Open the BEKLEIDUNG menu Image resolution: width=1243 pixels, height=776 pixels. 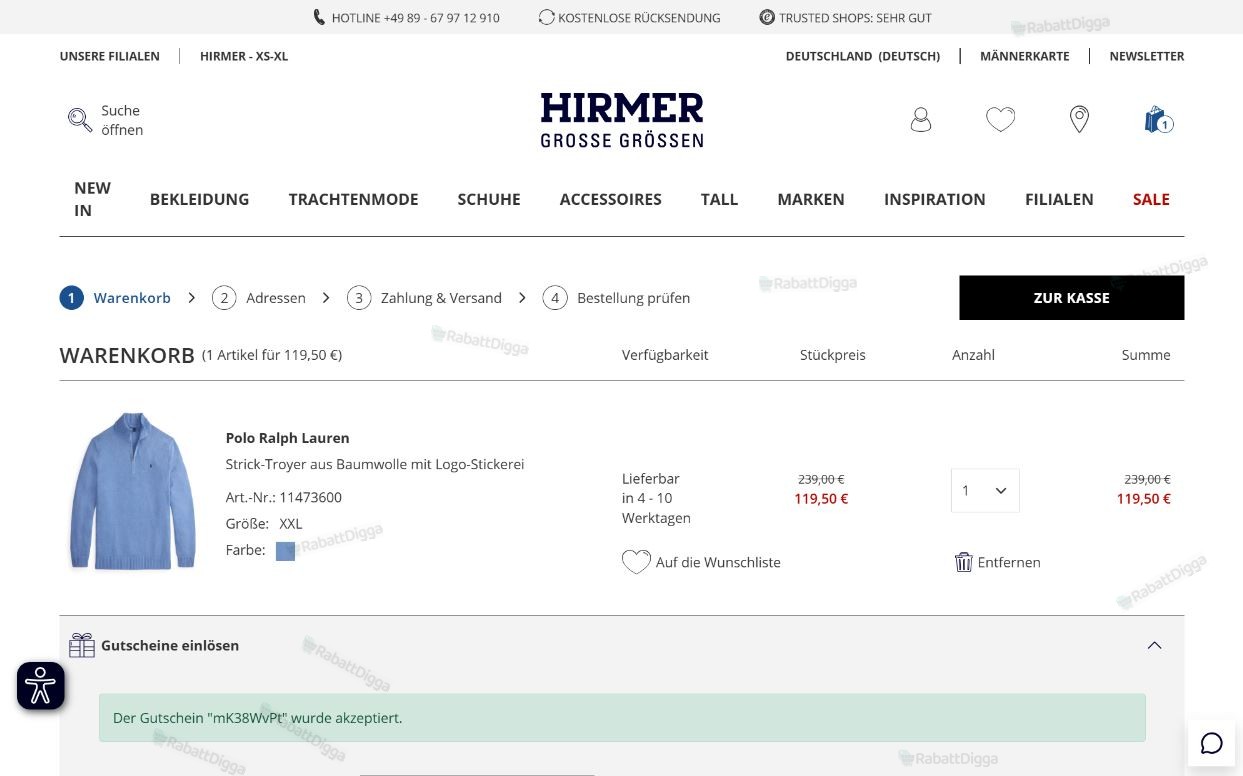click(199, 199)
